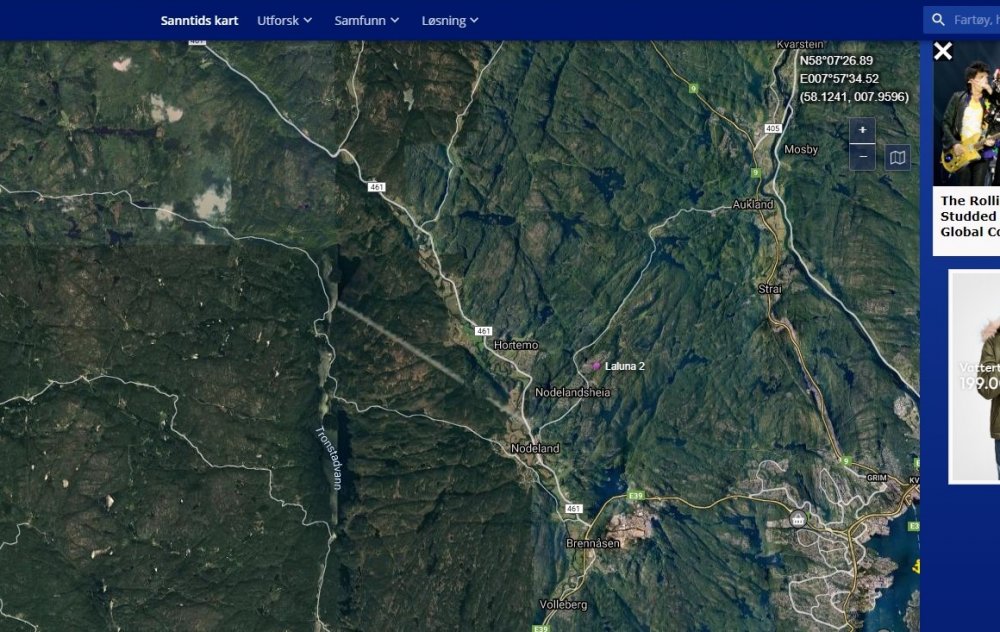The height and width of the screenshot is (632, 1000).
Task: Focus the vessel search field
Action: click(974, 20)
